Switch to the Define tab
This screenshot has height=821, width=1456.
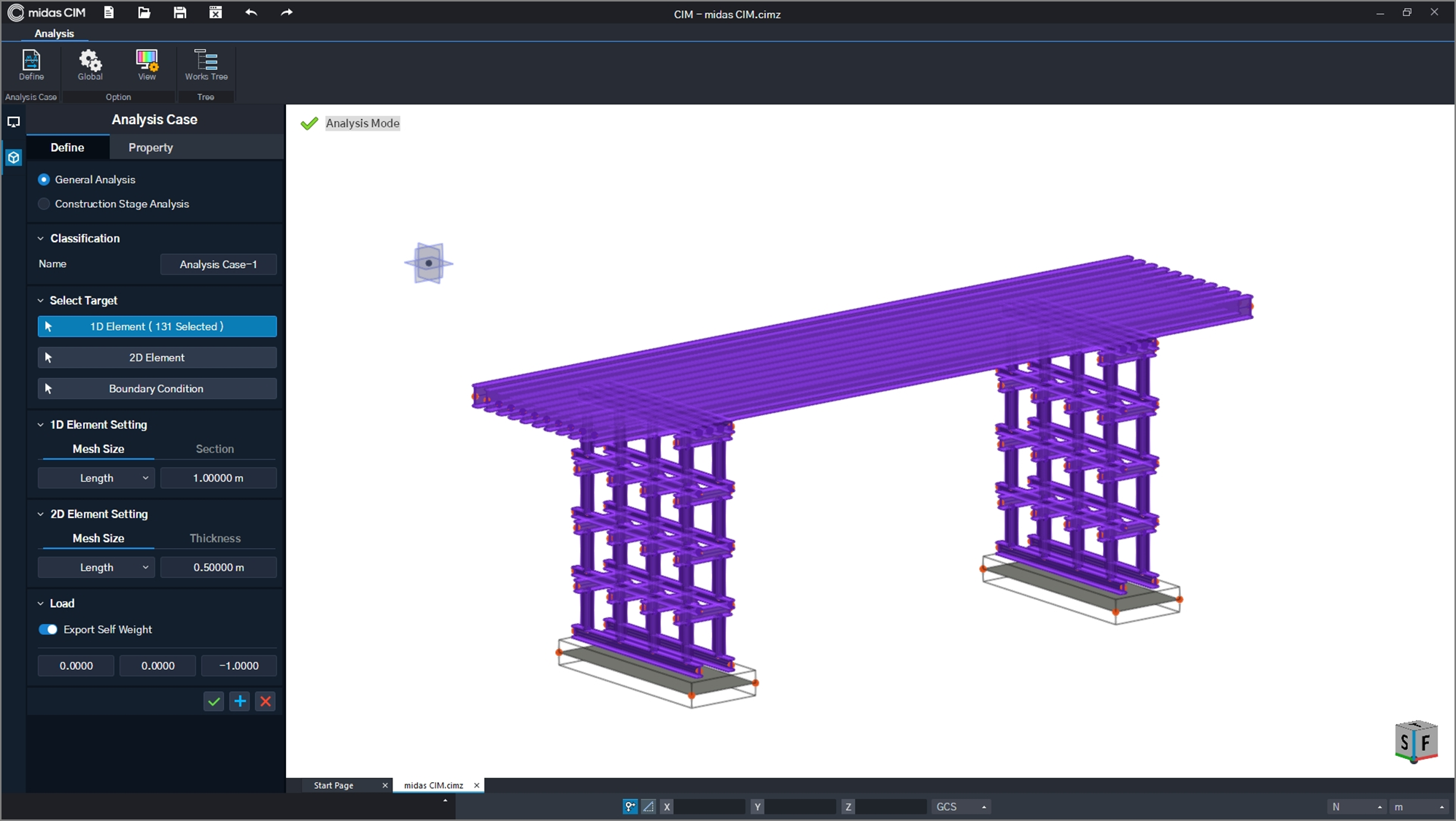point(67,147)
